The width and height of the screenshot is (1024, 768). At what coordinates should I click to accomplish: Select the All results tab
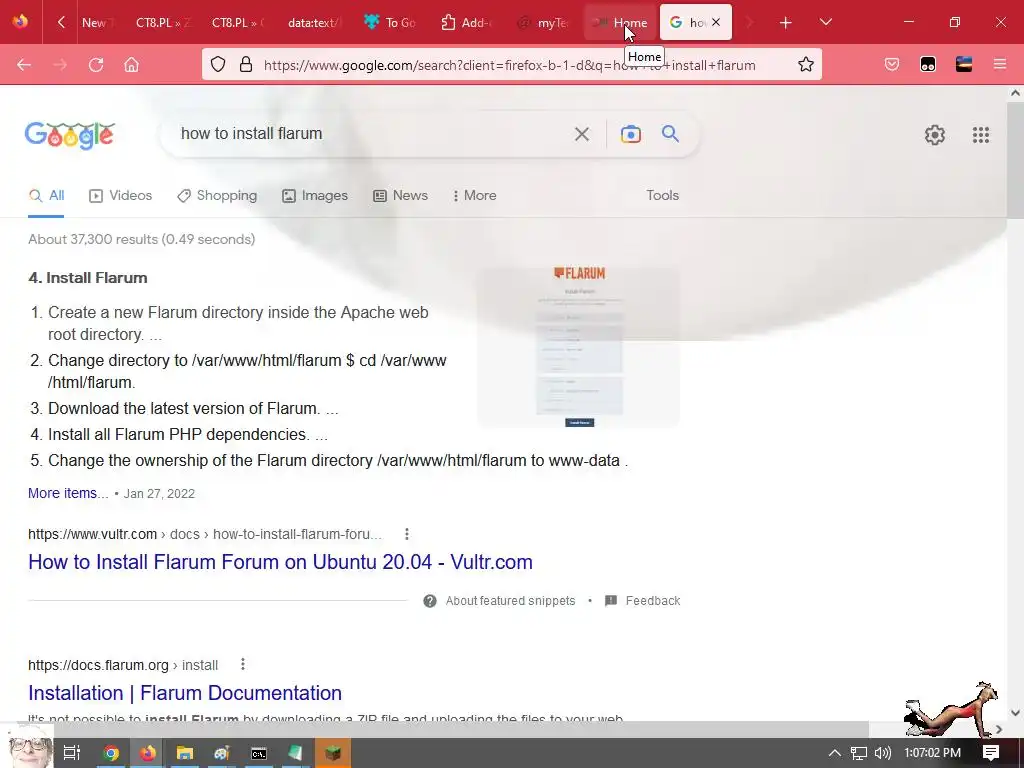pyautogui.click(x=46, y=196)
